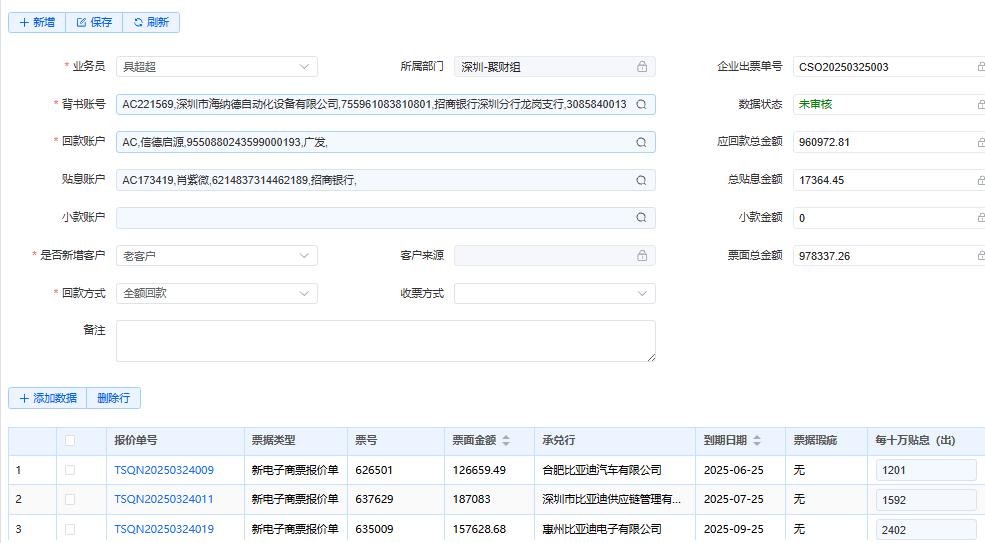Check the row 2 checkbox
The width and height of the screenshot is (985, 543).
pyautogui.click(x=70, y=499)
